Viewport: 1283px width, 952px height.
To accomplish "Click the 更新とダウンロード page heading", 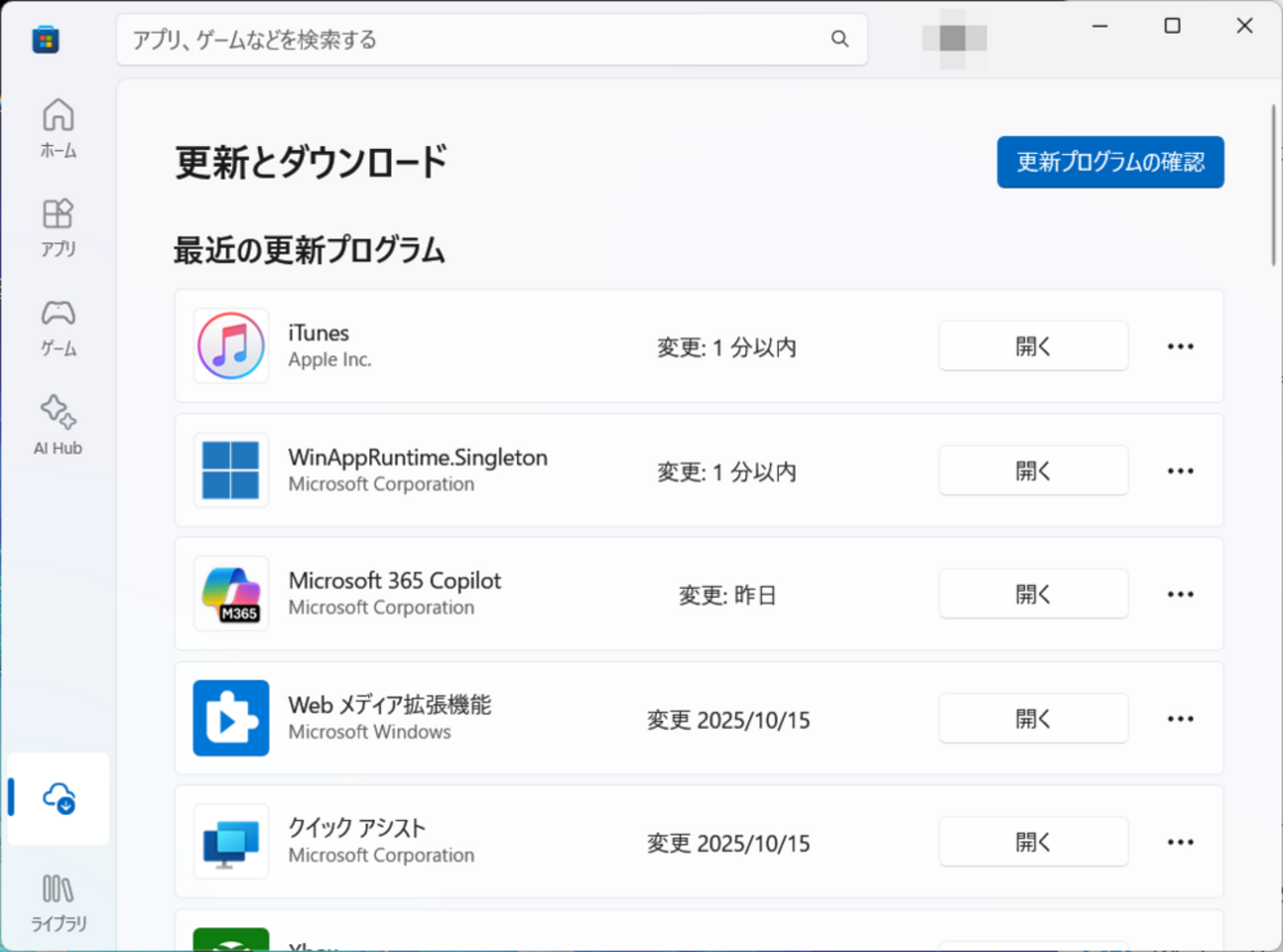I will click(311, 163).
